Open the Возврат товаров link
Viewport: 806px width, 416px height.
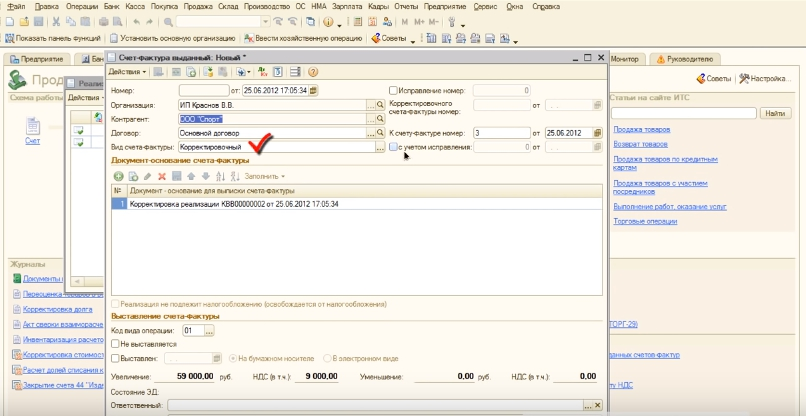639,145
